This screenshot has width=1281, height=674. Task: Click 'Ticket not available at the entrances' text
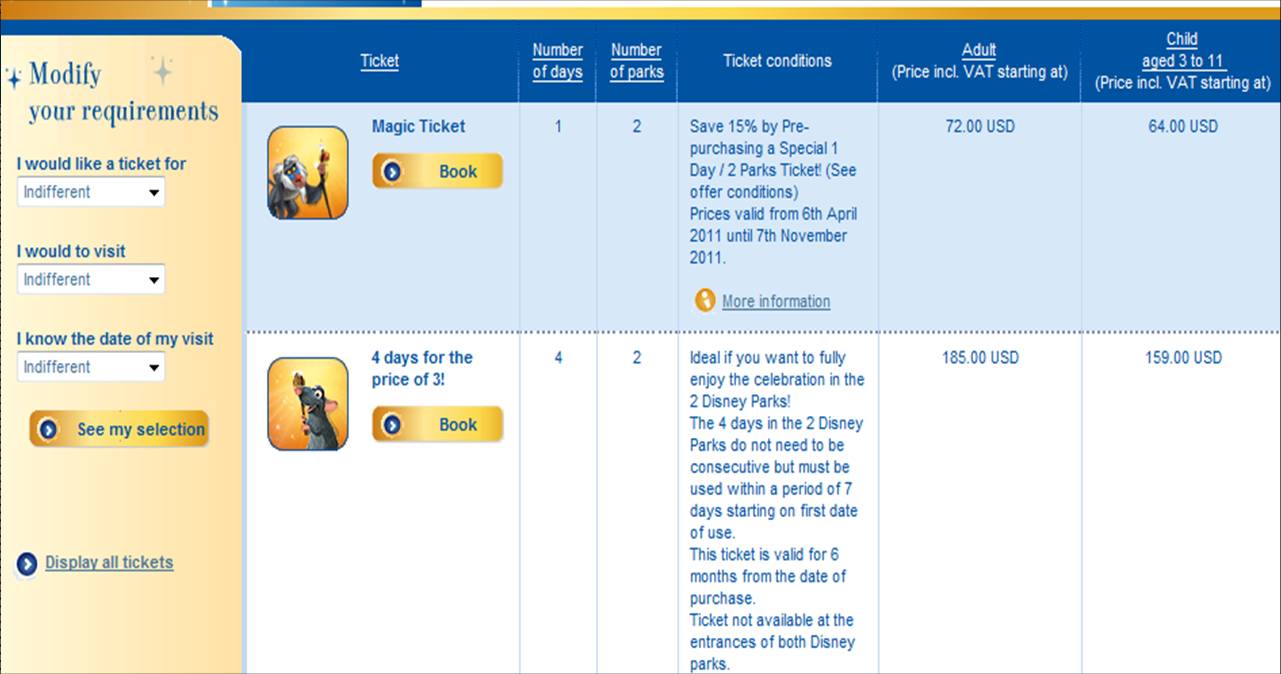pyautogui.click(x=772, y=642)
